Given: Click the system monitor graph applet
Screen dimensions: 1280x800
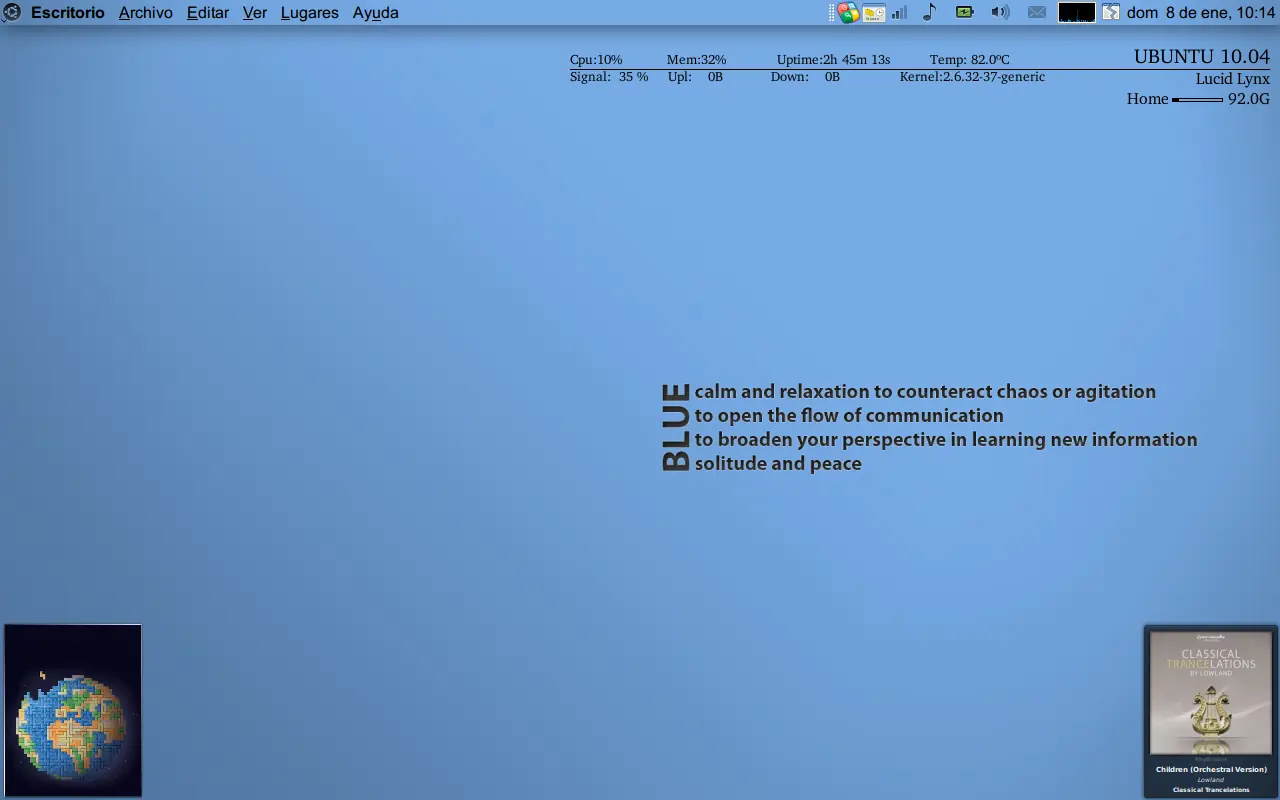Looking at the screenshot, I should (1077, 12).
